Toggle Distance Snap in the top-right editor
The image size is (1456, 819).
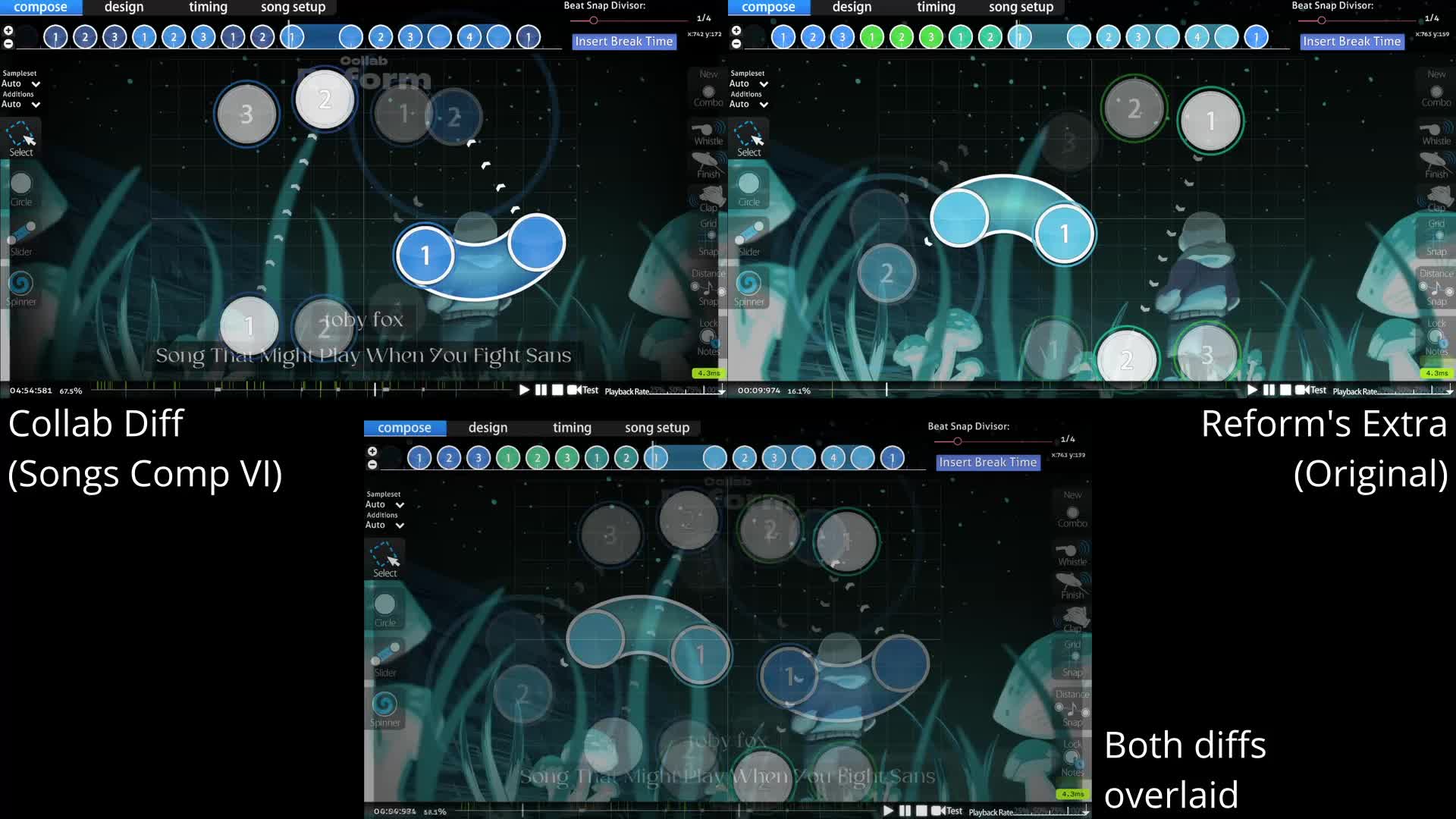click(1436, 287)
